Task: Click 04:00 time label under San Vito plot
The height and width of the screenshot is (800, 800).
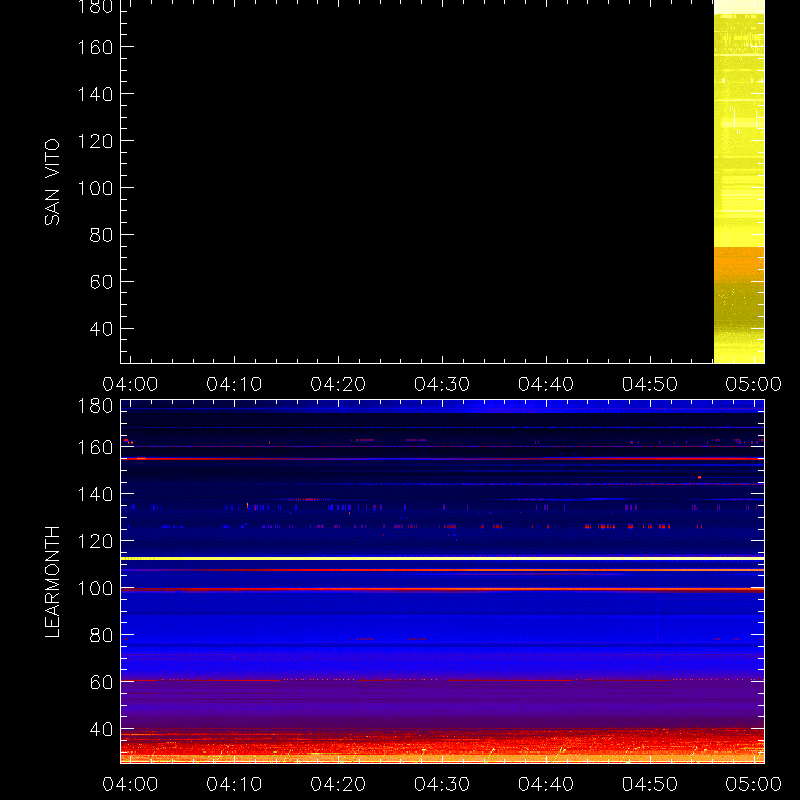Action: [130, 384]
